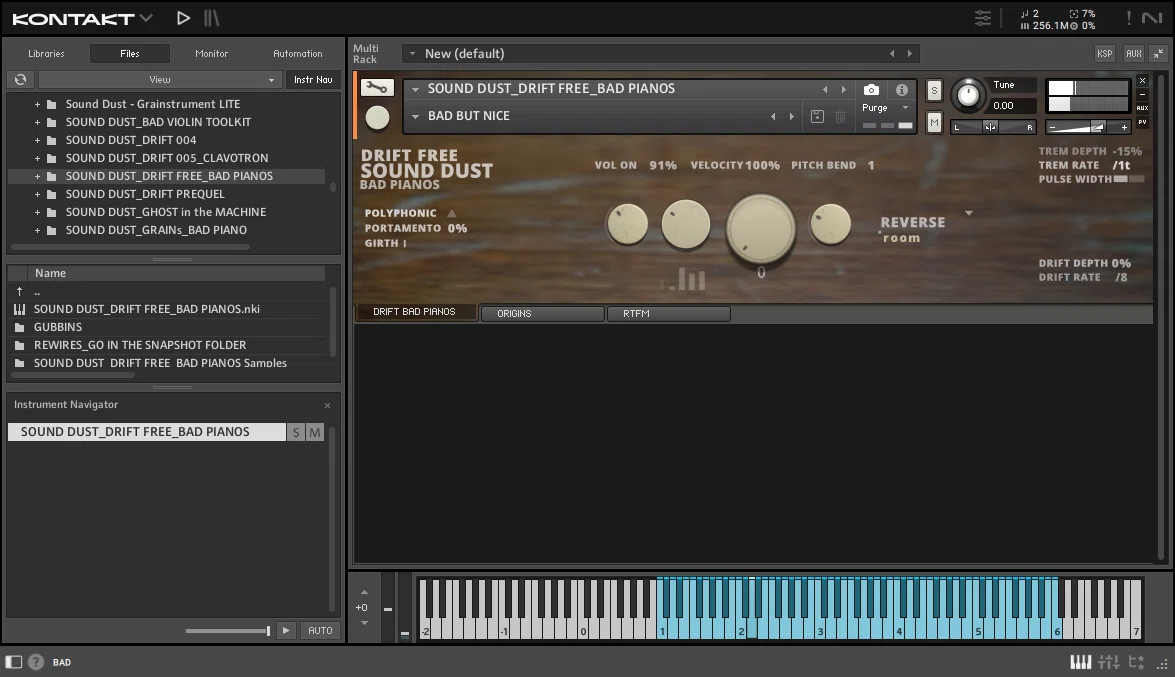Click the Tune knob
The height and width of the screenshot is (677, 1175).
pyautogui.click(x=968, y=95)
